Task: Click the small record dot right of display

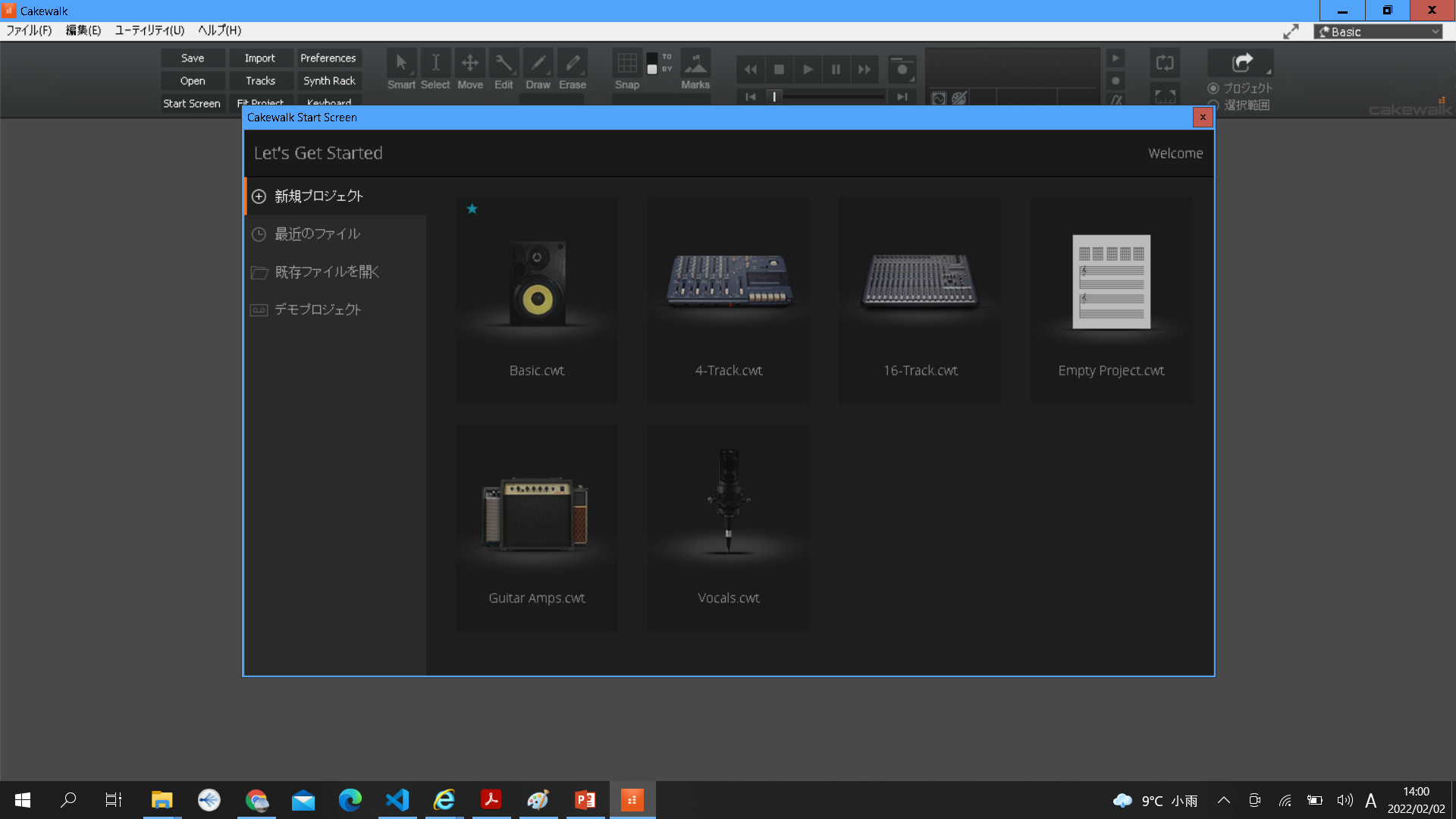Action: [1116, 80]
